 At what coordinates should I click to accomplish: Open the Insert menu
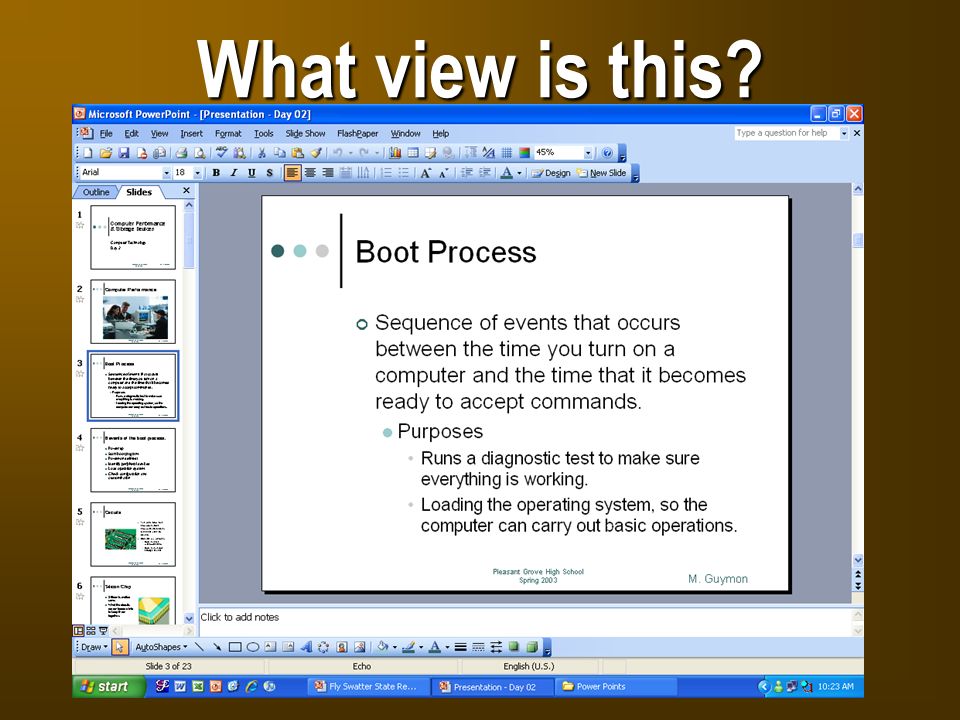tap(191, 133)
